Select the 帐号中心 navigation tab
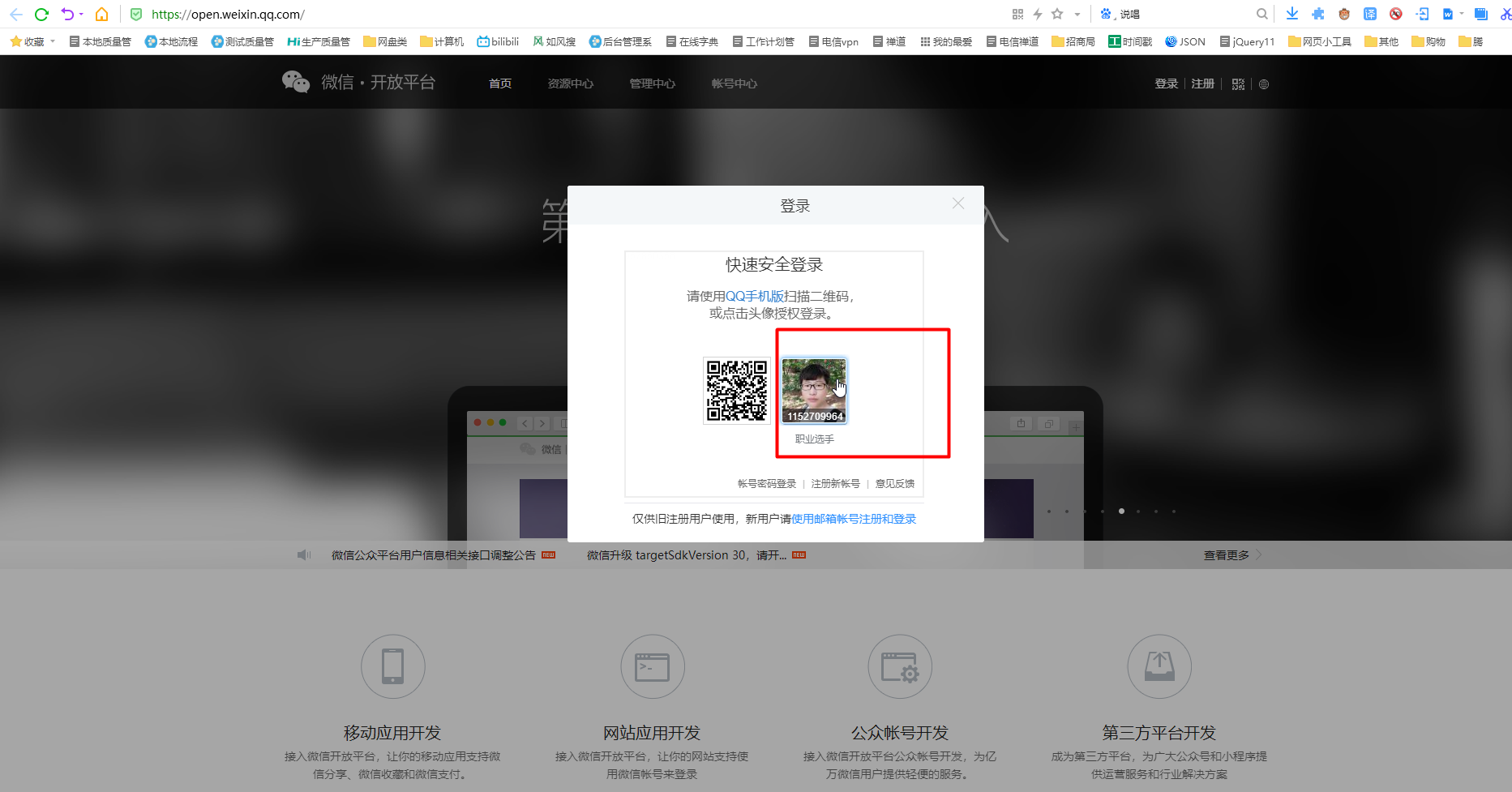The width and height of the screenshot is (1512, 792). click(x=735, y=83)
